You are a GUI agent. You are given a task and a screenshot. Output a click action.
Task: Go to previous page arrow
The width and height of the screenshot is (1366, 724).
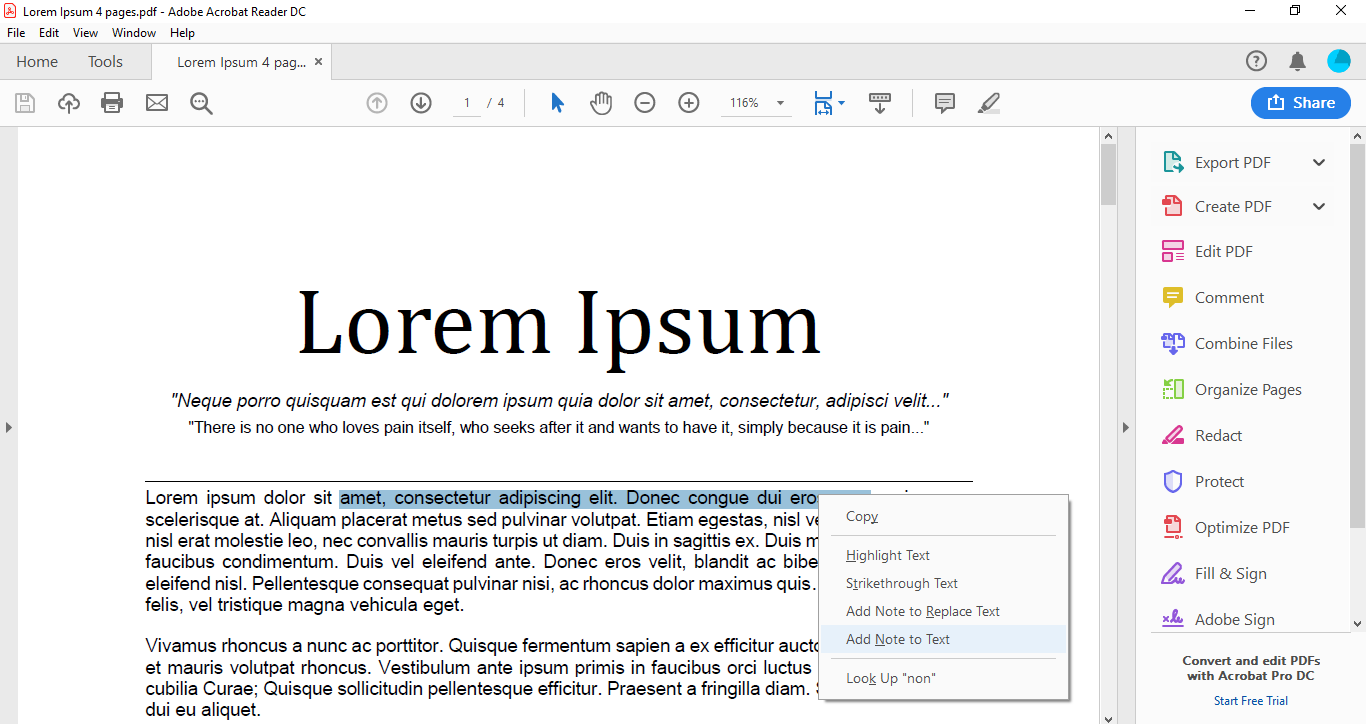pyautogui.click(x=377, y=103)
